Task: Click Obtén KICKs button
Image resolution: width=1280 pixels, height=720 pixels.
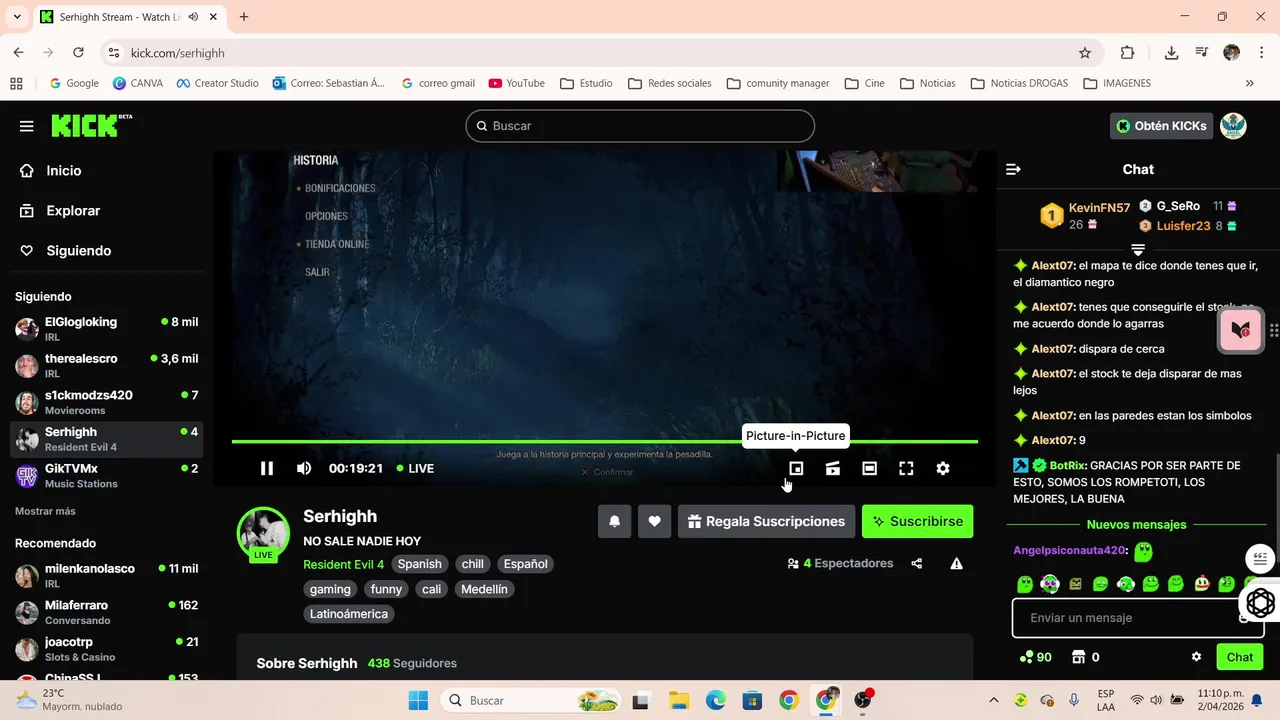Action: click(1161, 126)
